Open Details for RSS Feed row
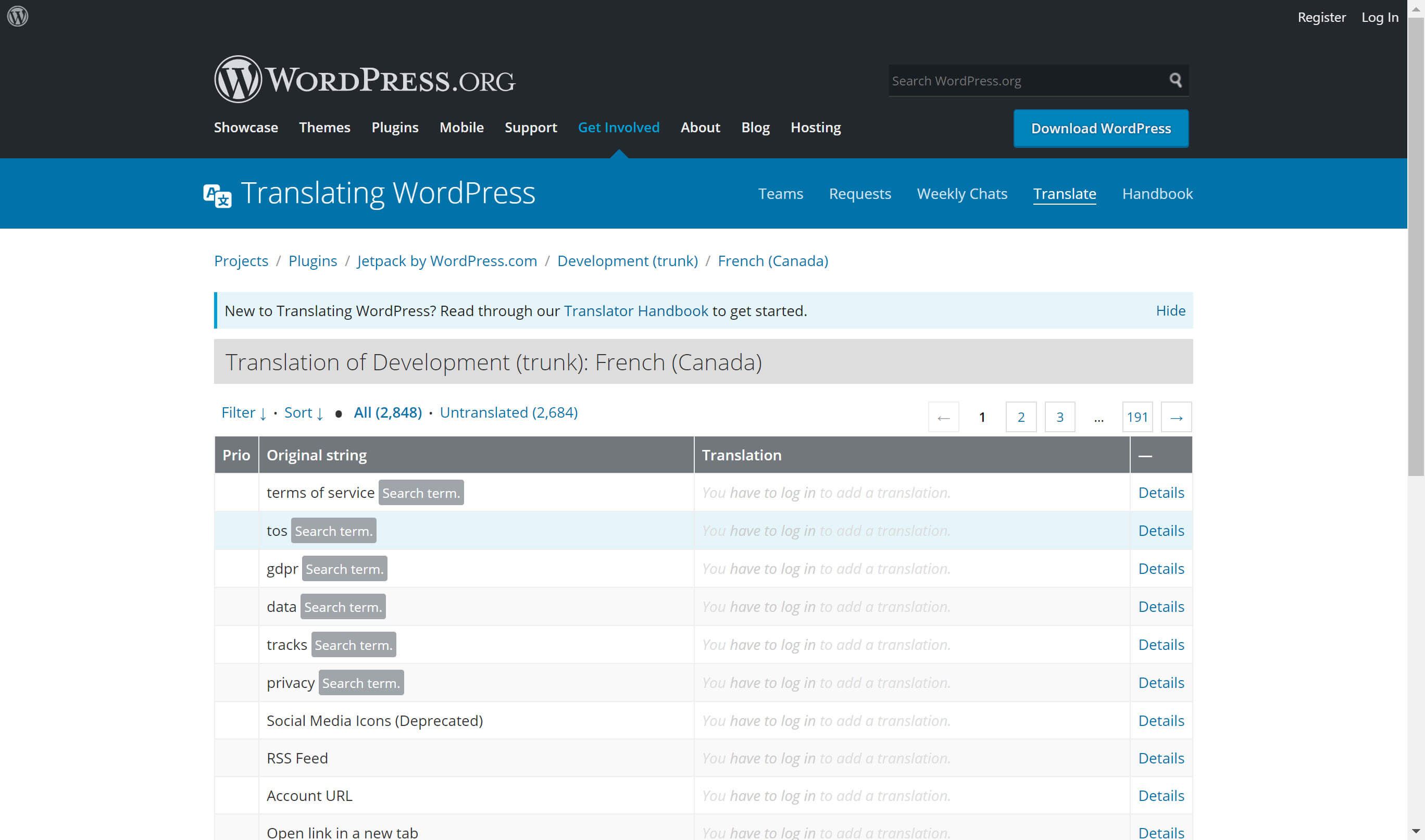 tap(1161, 758)
